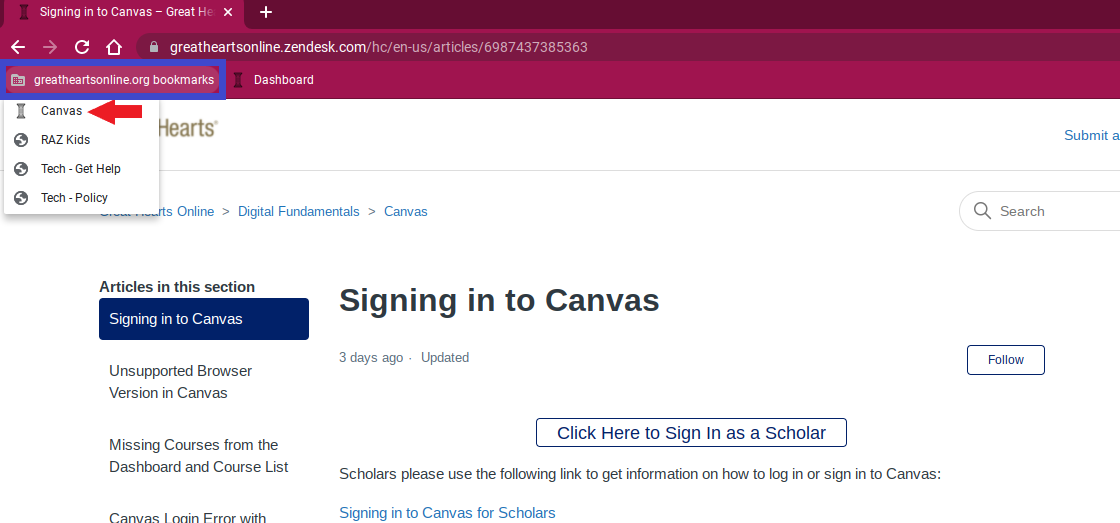Open Unsupported Browser Version in Canvas article
The height and width of the screenshot is (523, 1120).
coord(180,382)
